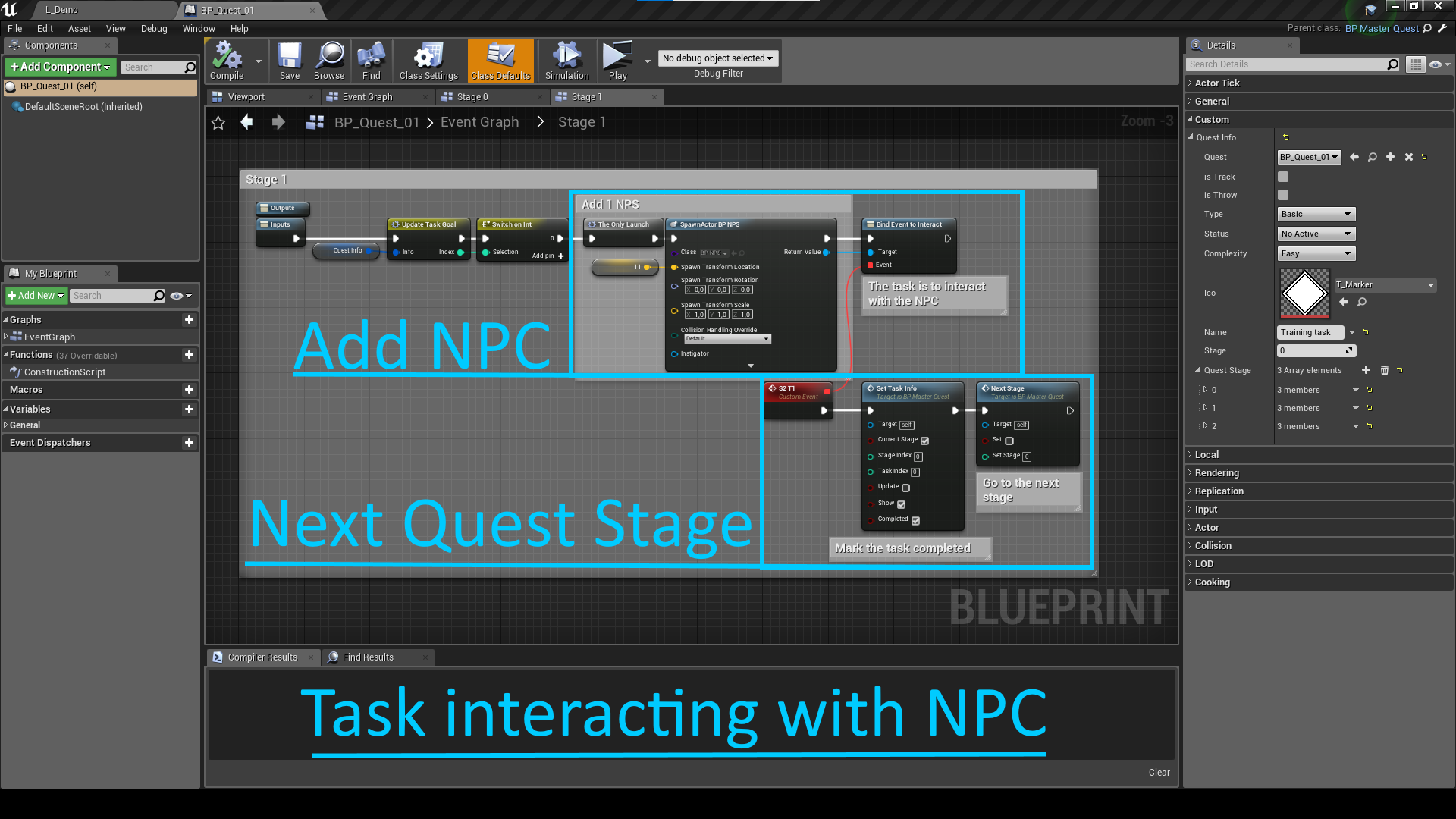Enable the is Throw checkbox

click(1283, 195)
